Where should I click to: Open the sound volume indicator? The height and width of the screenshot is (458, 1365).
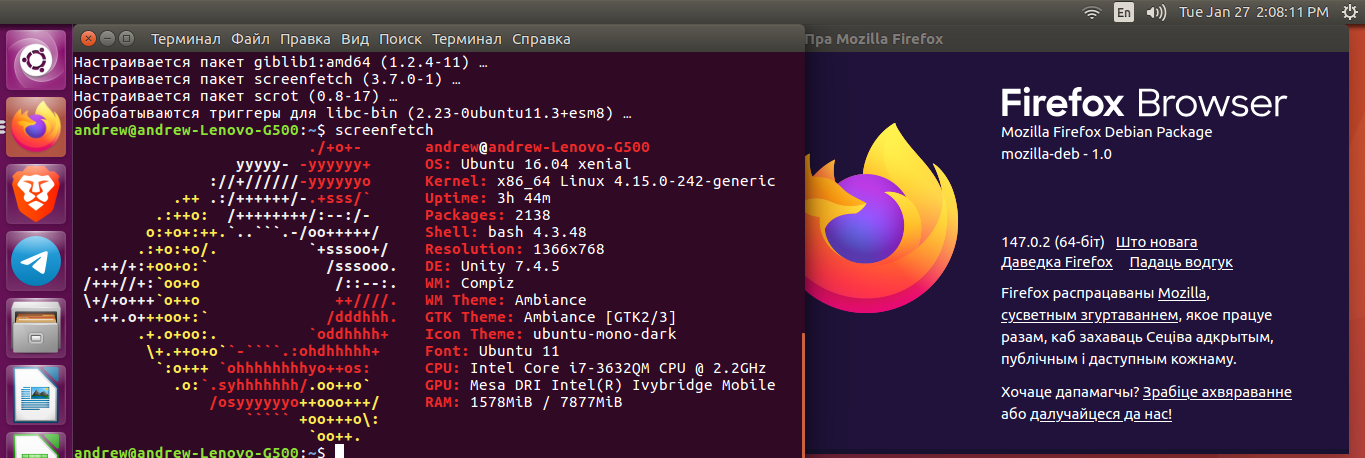point(1156,12)
